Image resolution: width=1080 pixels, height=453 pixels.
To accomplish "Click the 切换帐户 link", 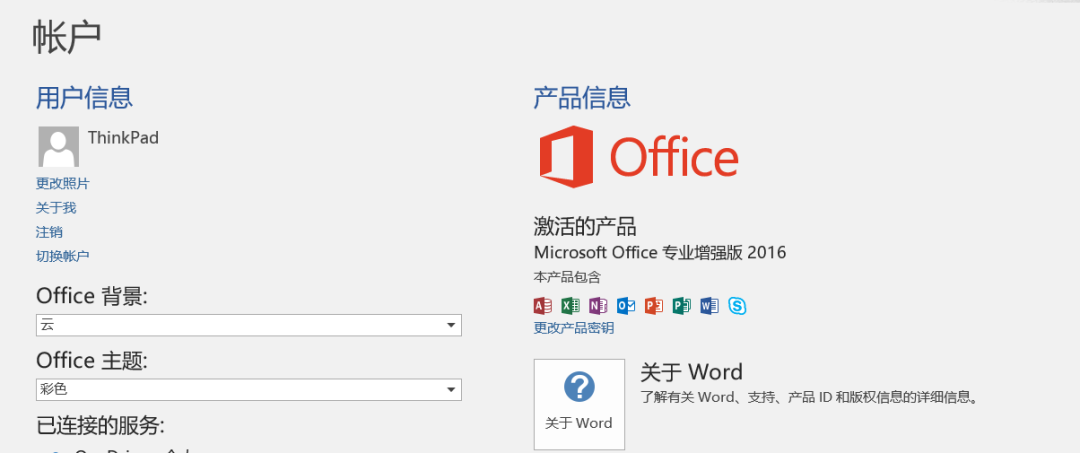I will pos(63,256).
